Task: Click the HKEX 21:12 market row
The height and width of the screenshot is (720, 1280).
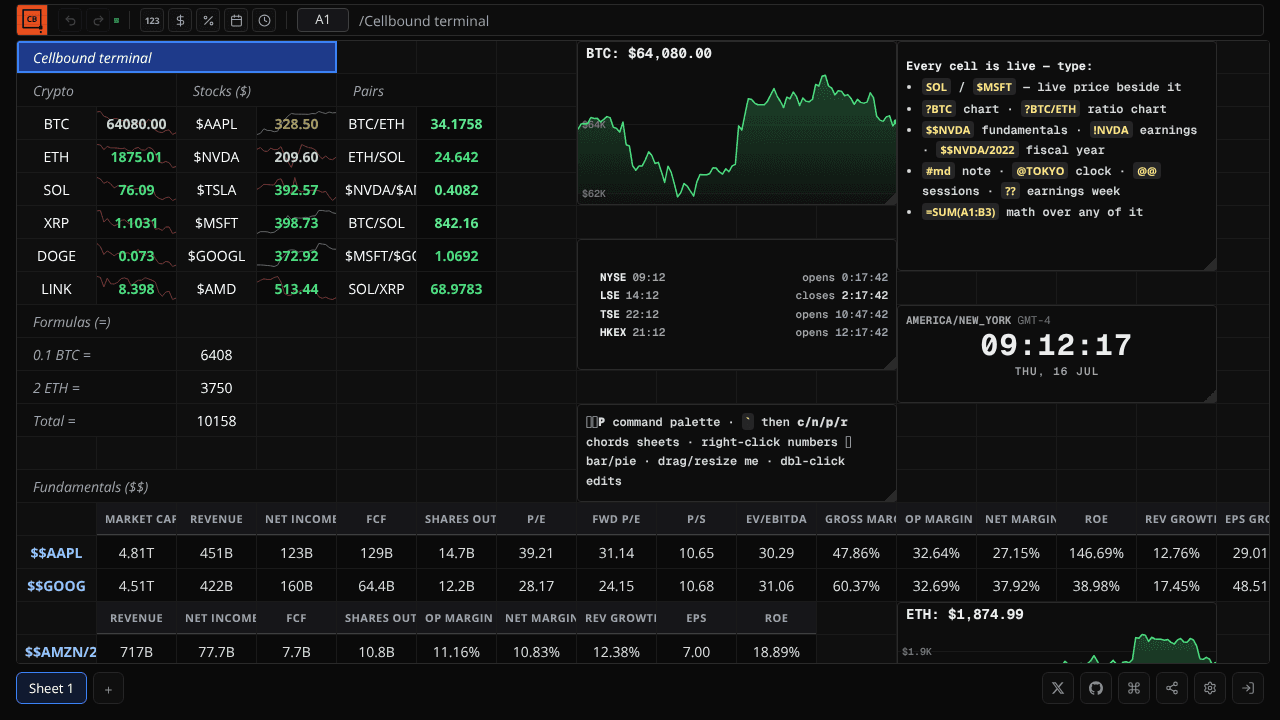Action: point(744,332)
